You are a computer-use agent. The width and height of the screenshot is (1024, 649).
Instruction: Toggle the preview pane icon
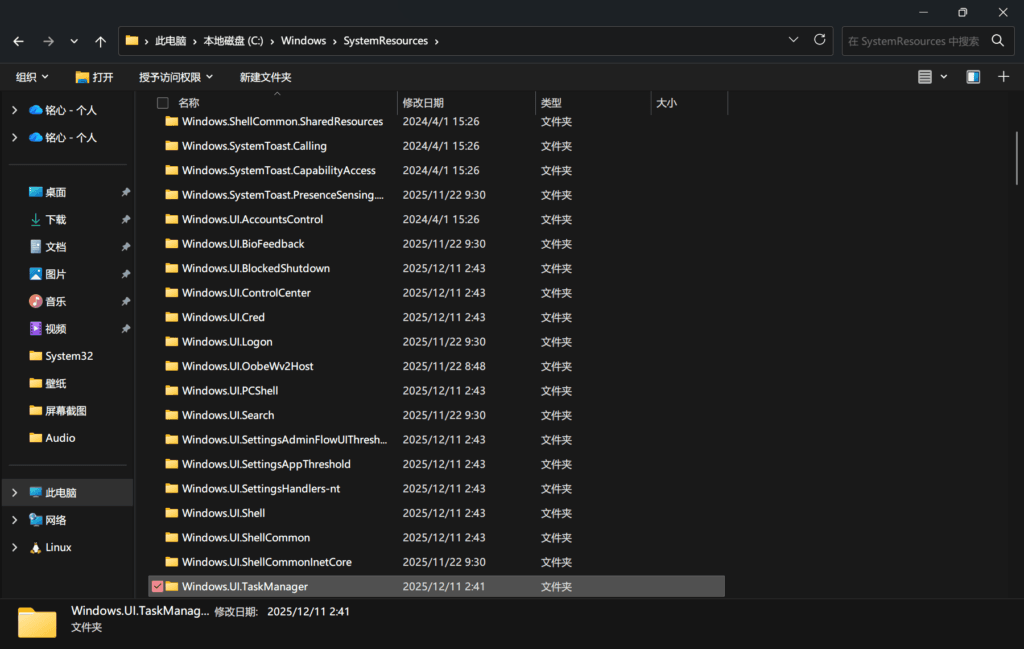pyautogui.click(x=973, y=77)
